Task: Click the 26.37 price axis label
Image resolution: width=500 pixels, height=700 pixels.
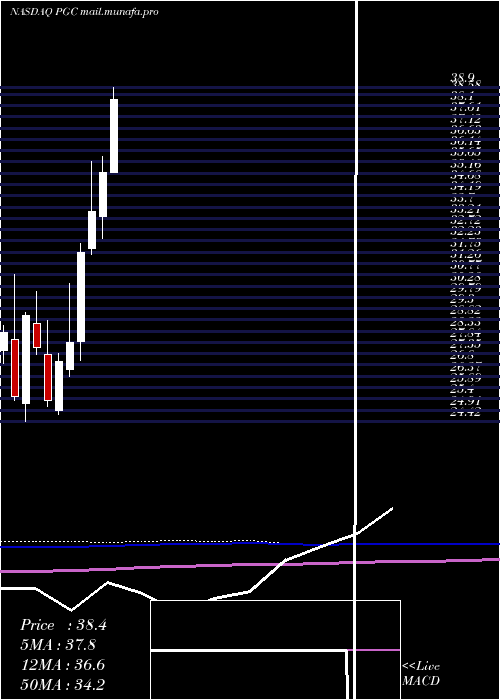Action: [x=465, y=368]
